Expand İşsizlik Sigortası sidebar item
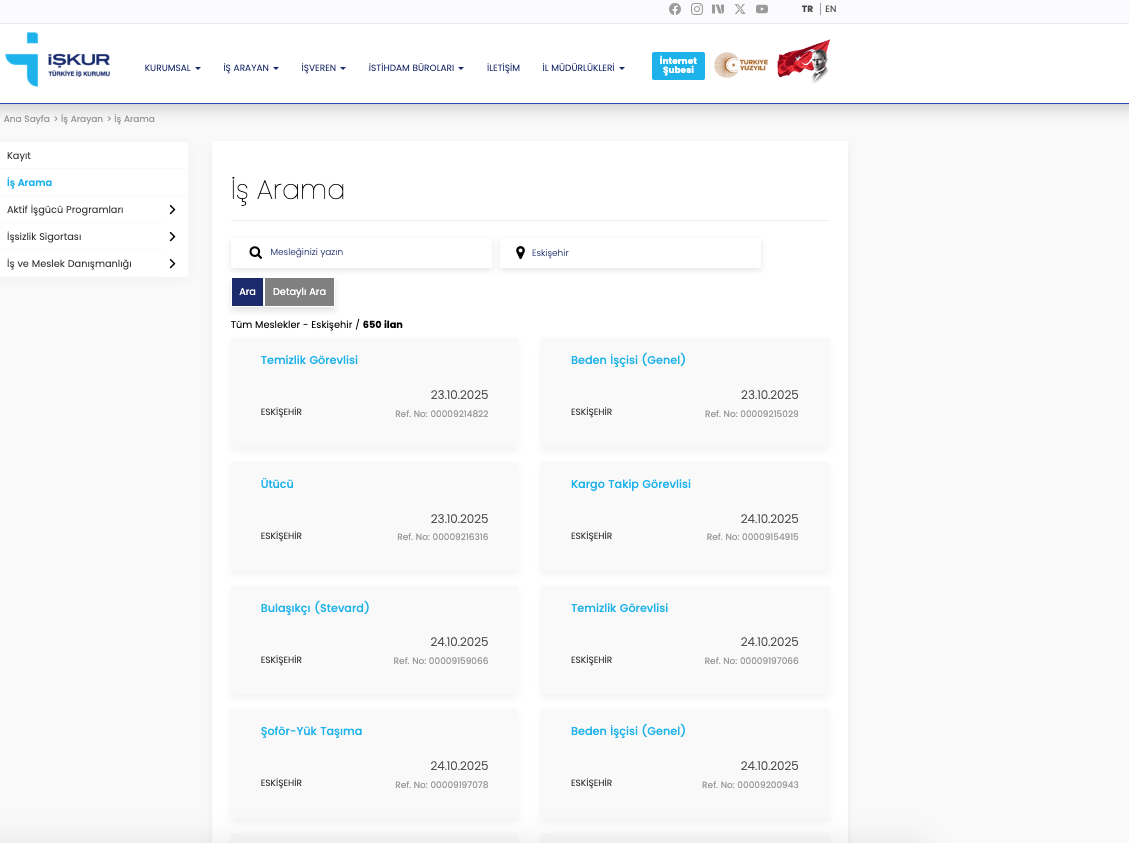This screenshot has width=1129, height=843. coord(172,237)
